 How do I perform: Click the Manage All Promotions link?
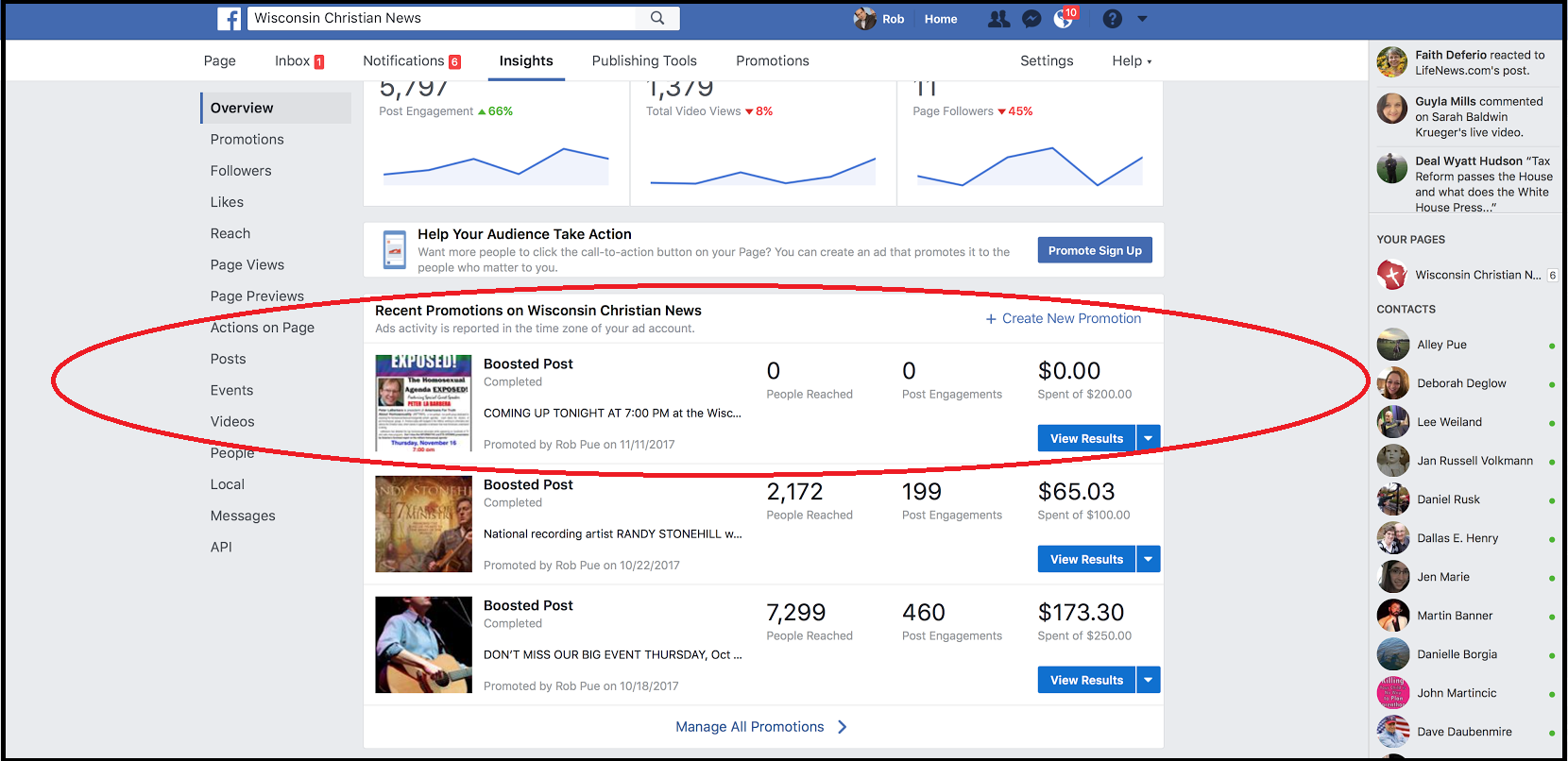point(761,727)
